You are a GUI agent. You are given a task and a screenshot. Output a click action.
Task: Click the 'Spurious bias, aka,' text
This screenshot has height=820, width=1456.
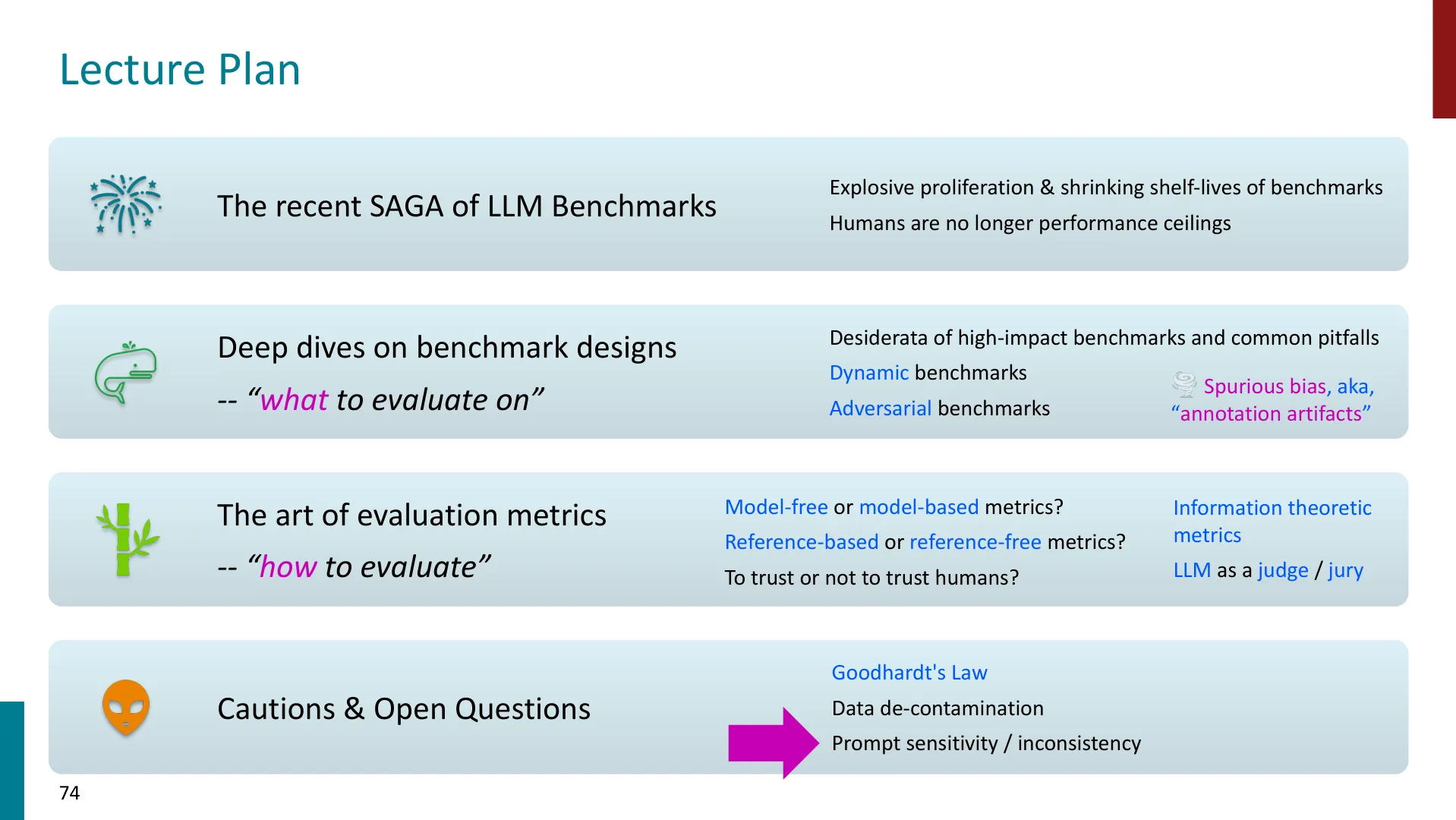click(x=1289, y=386)
